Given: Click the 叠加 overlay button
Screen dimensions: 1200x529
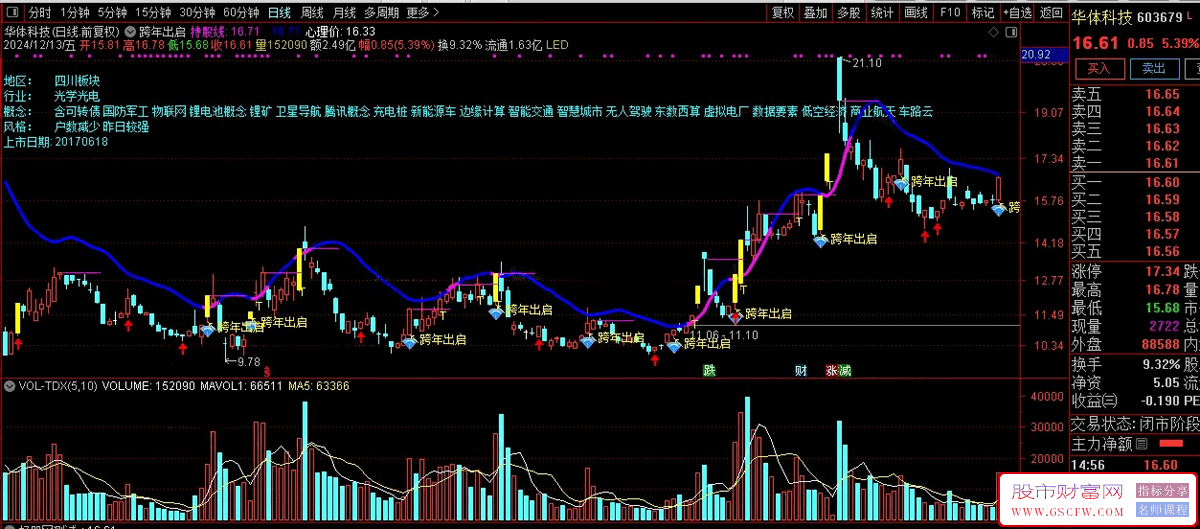Looking at the screenshot, I should pyautogui.click(x=816, y=13).
